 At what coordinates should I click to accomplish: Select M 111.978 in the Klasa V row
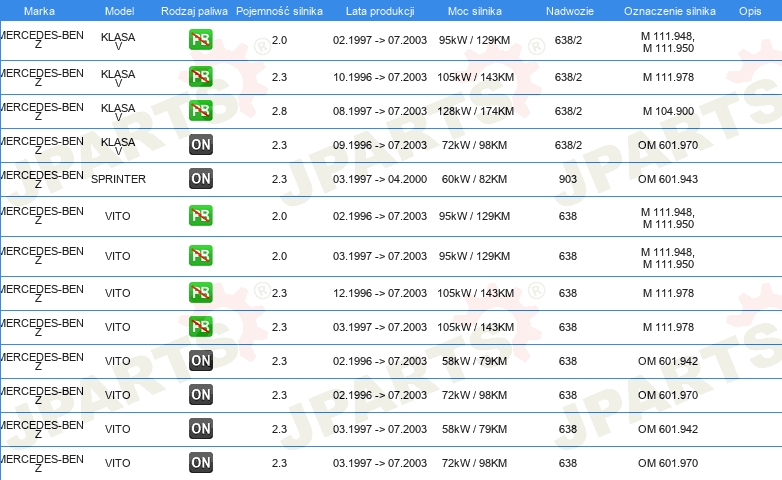coord(668,77)
